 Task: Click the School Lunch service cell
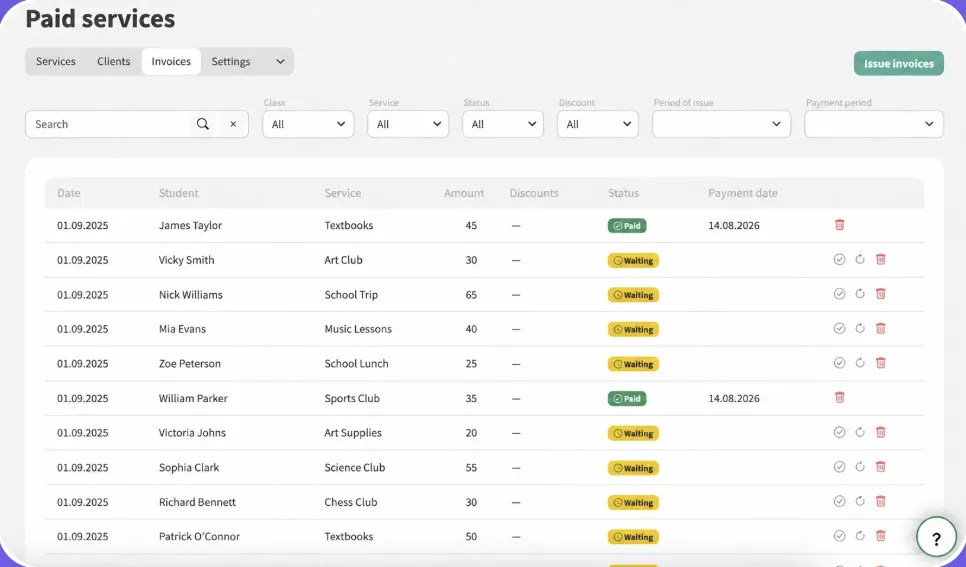point(356,364)
